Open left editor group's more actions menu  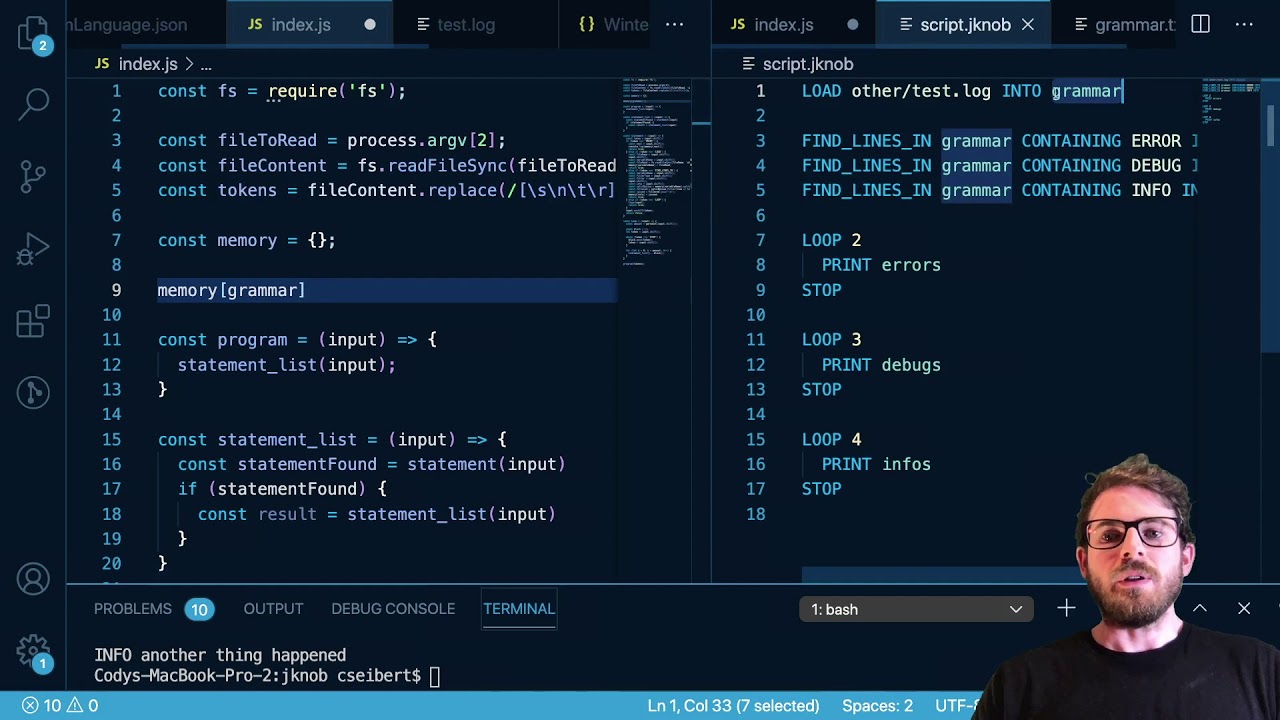tap(675, 24)
